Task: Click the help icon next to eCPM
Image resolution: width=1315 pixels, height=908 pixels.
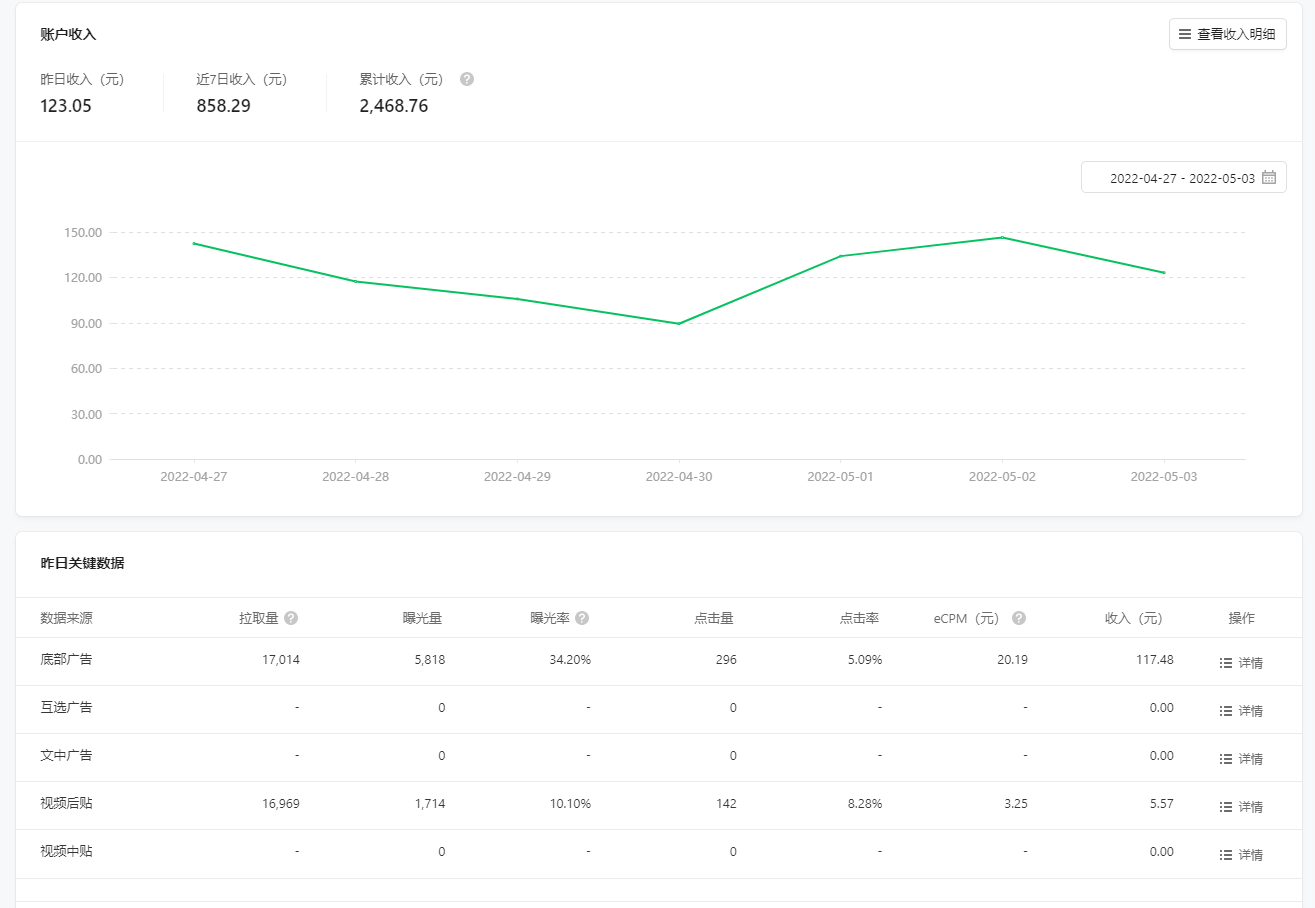Action: pyautogui.click(x=1019, y=618)
